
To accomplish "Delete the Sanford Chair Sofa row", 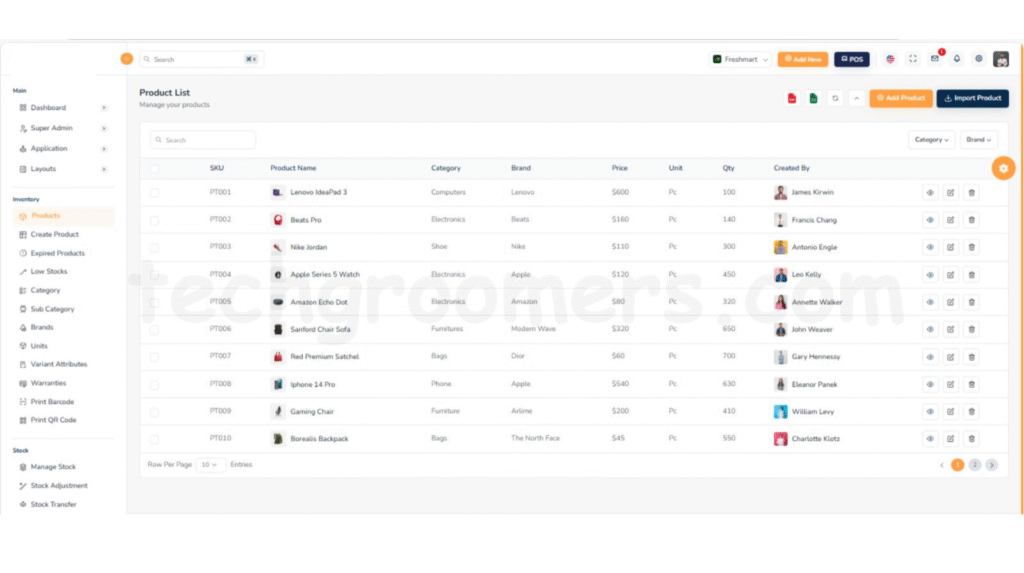I will [x=971, y=330].
